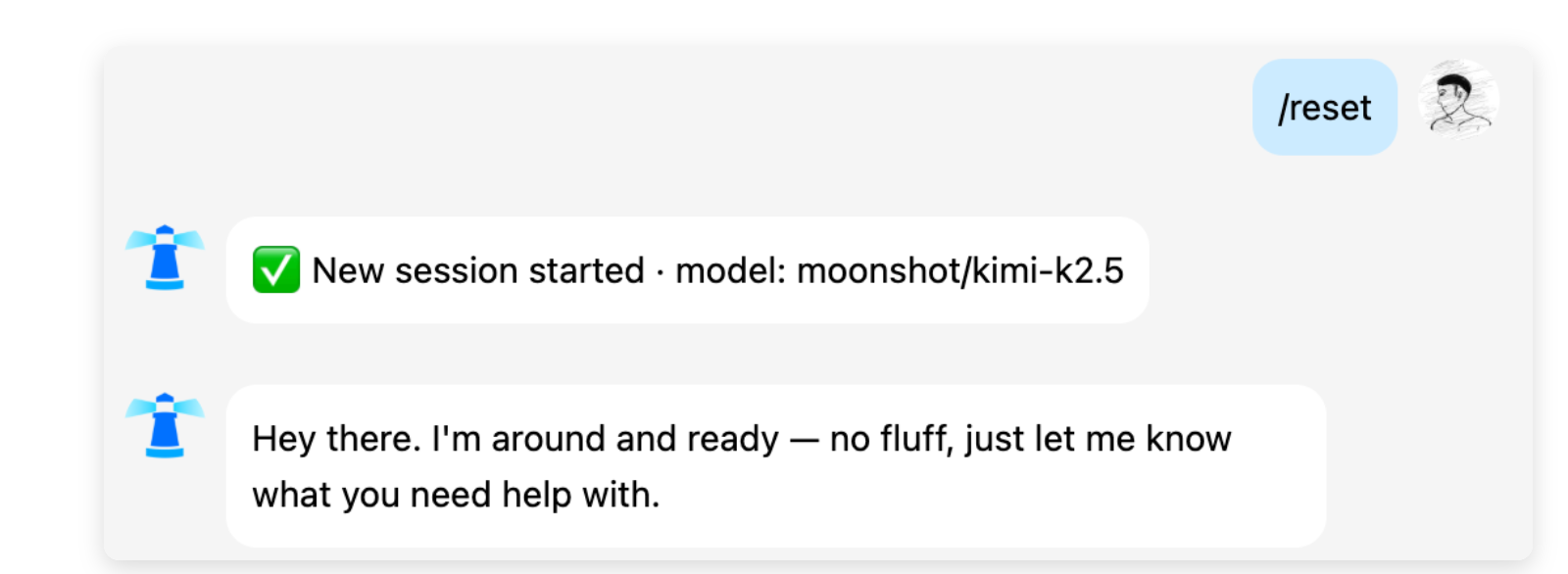Click the lighthouse avatar beside the session message
Screen dimensions: 1568x574
coord(165,259)
